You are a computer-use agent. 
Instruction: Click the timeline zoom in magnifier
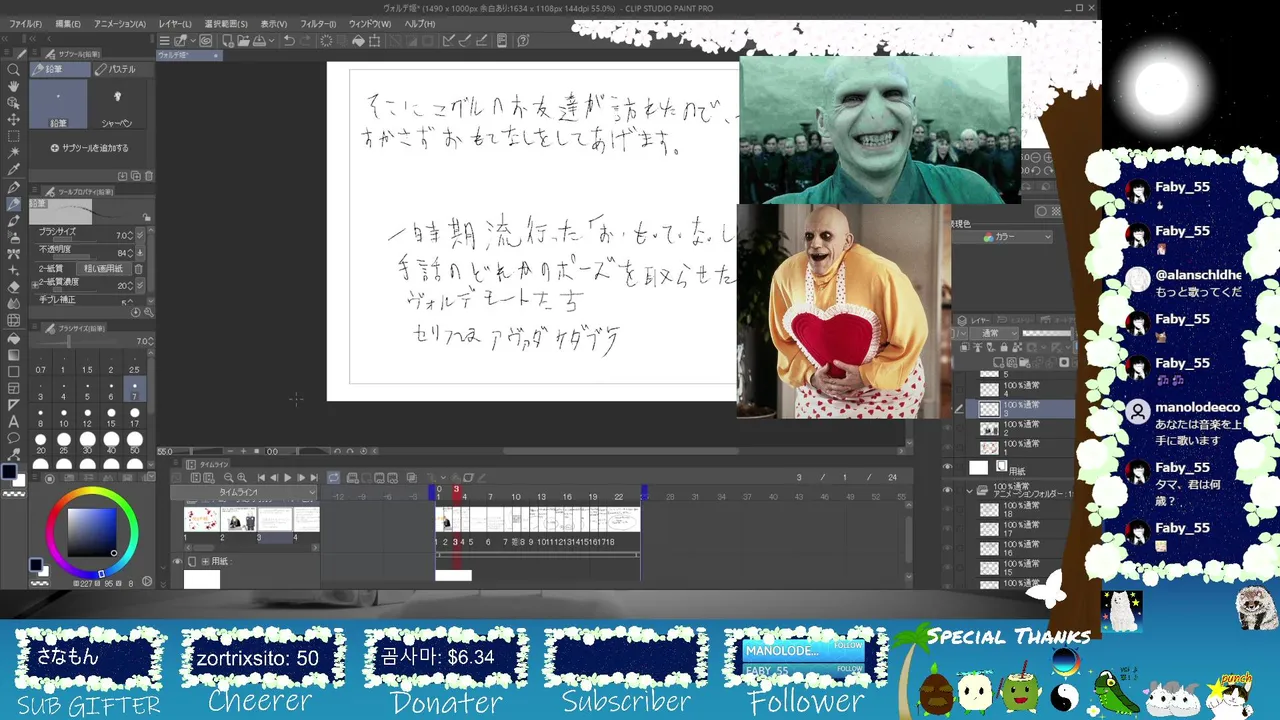click(x=242, y=478)
